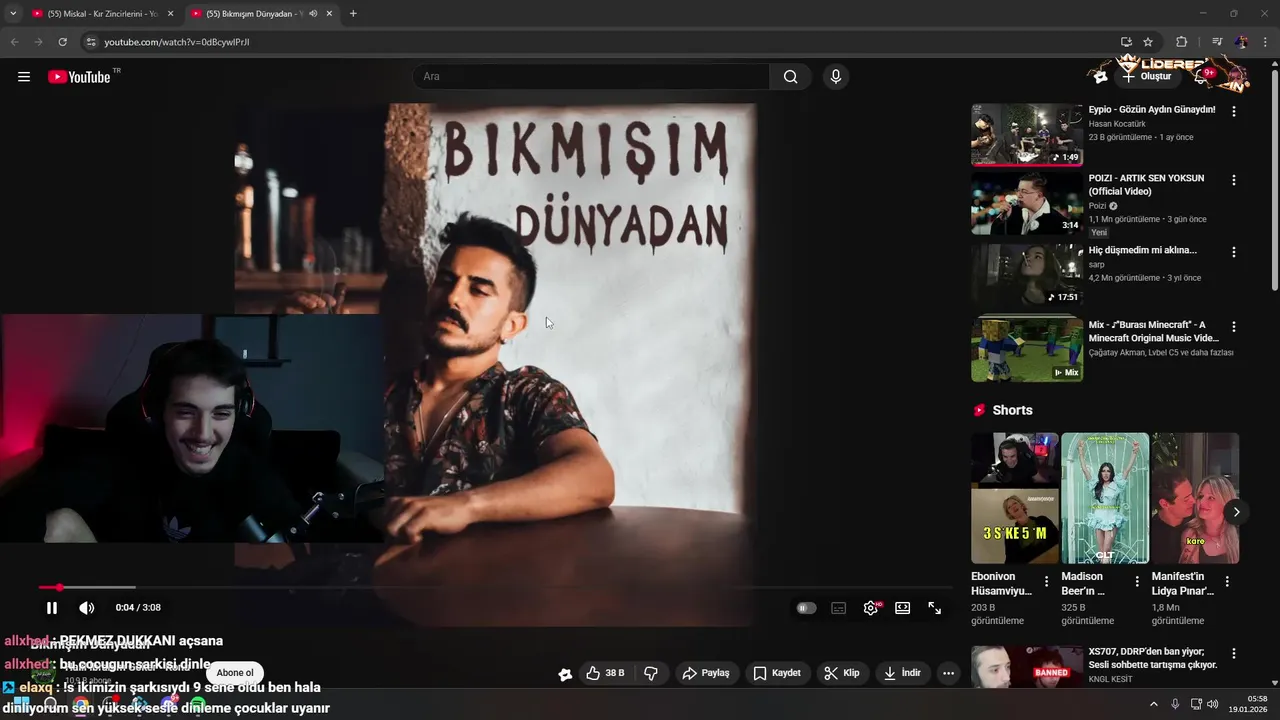The height and width of the screenshot is (720, 1280).
Task: Open the media controls icon
Action: 1217,42
